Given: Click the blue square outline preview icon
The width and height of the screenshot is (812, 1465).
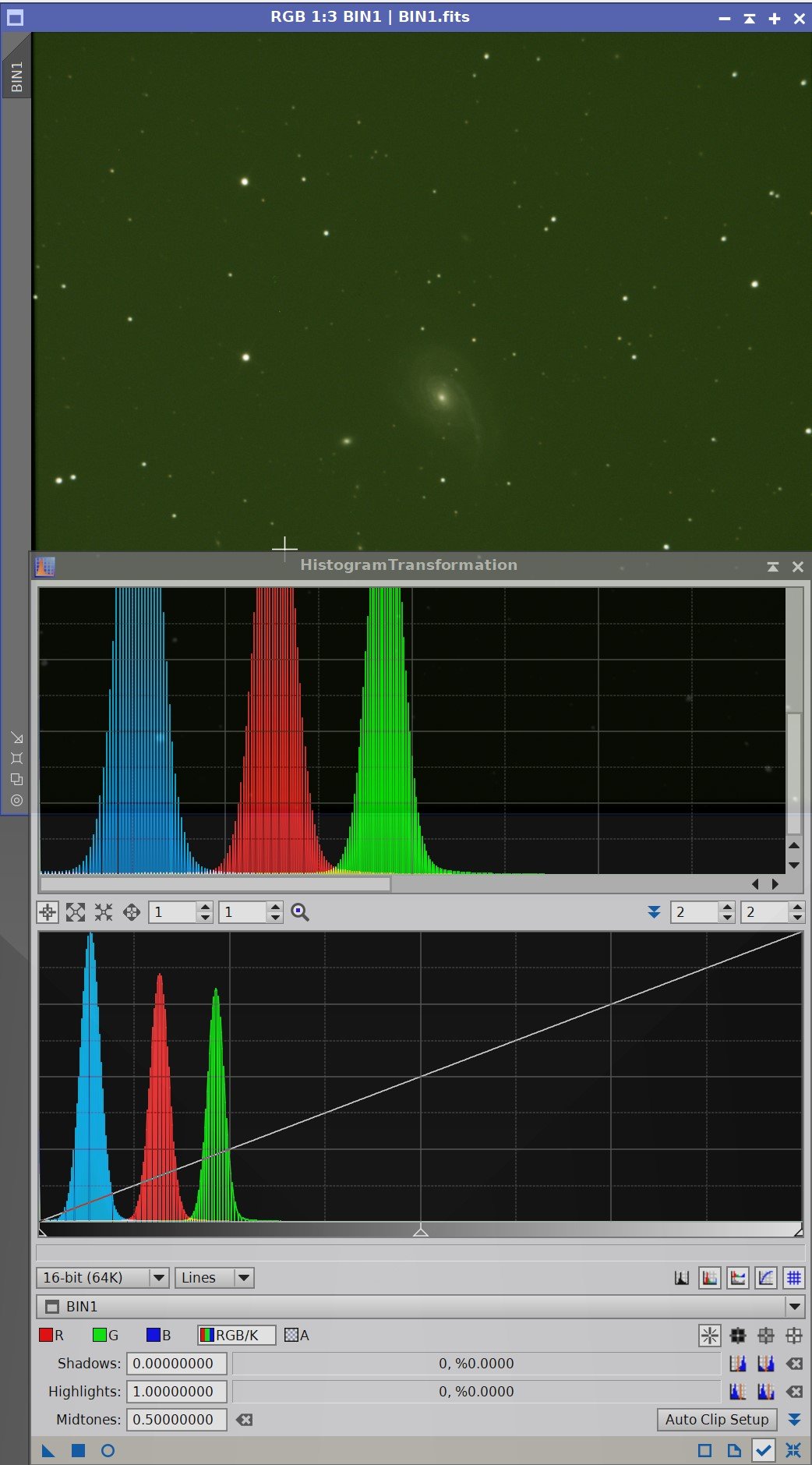Looking at the screenshot, I should [x=704, y=1451].
